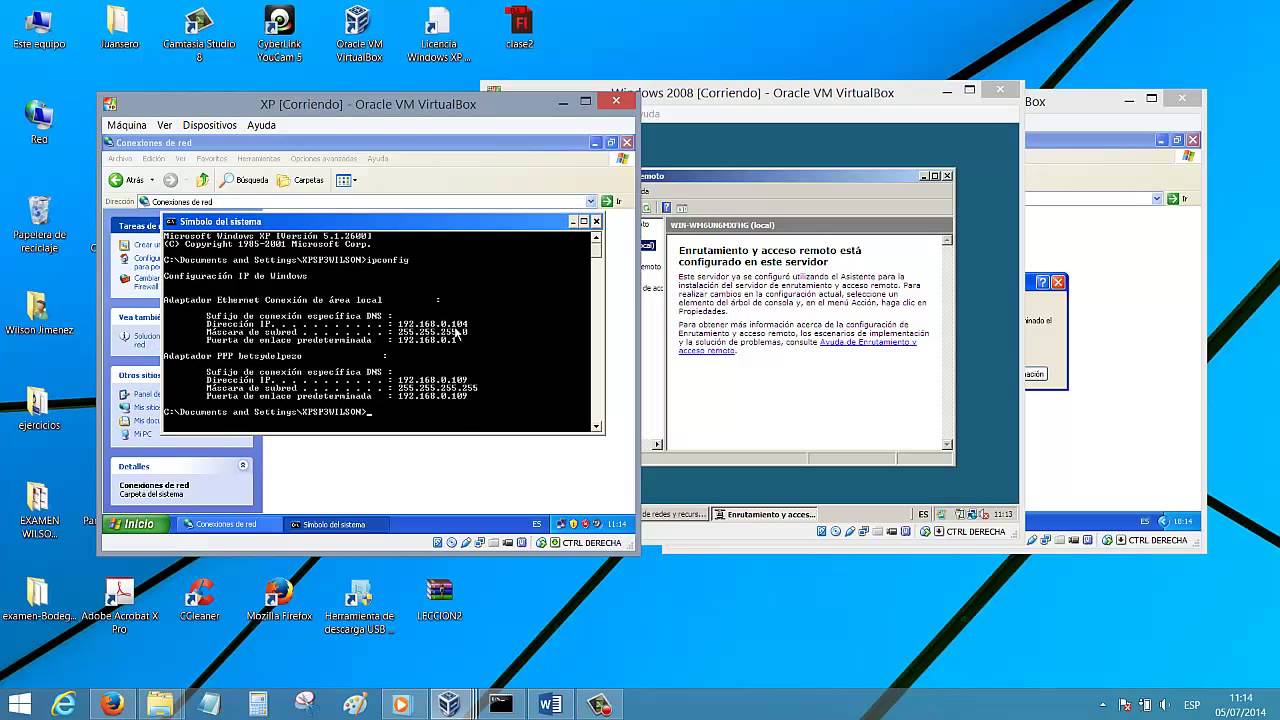The image size is (1280, 720).
Task: Open Papelera de reciclaje desktop icon
Action: click(39, 224)
